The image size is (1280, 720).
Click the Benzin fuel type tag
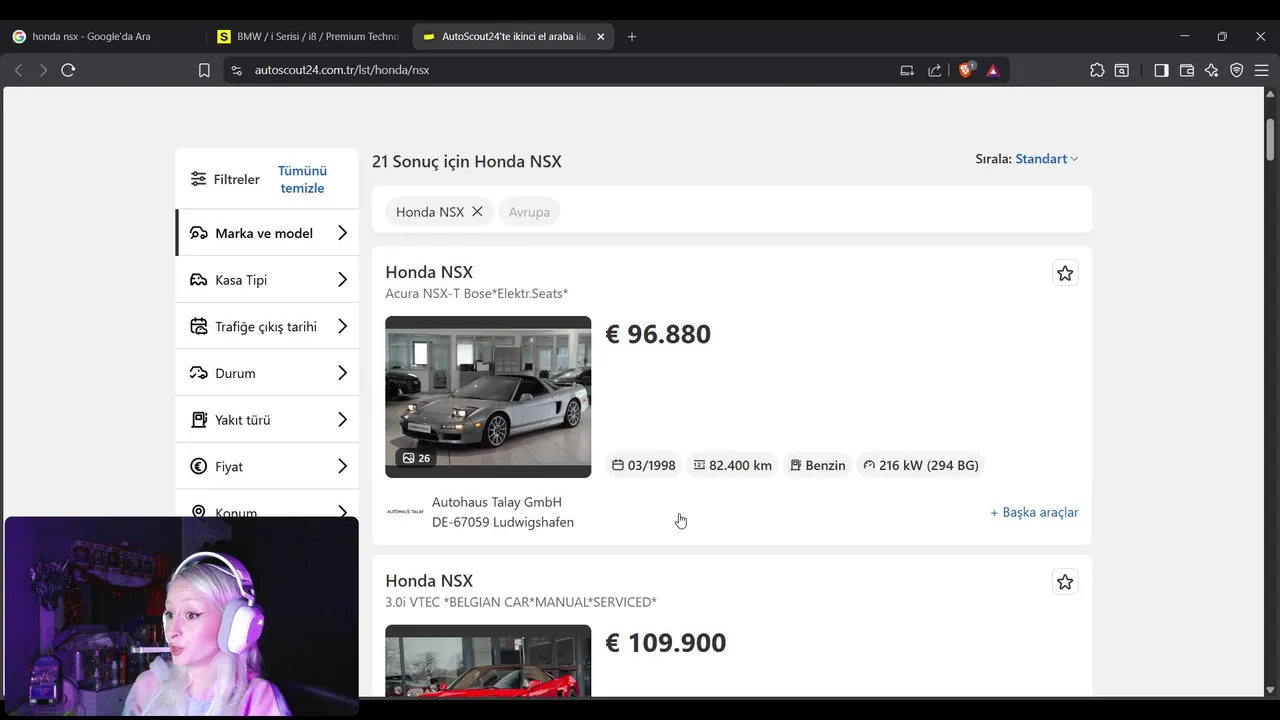tap(817, 465)
